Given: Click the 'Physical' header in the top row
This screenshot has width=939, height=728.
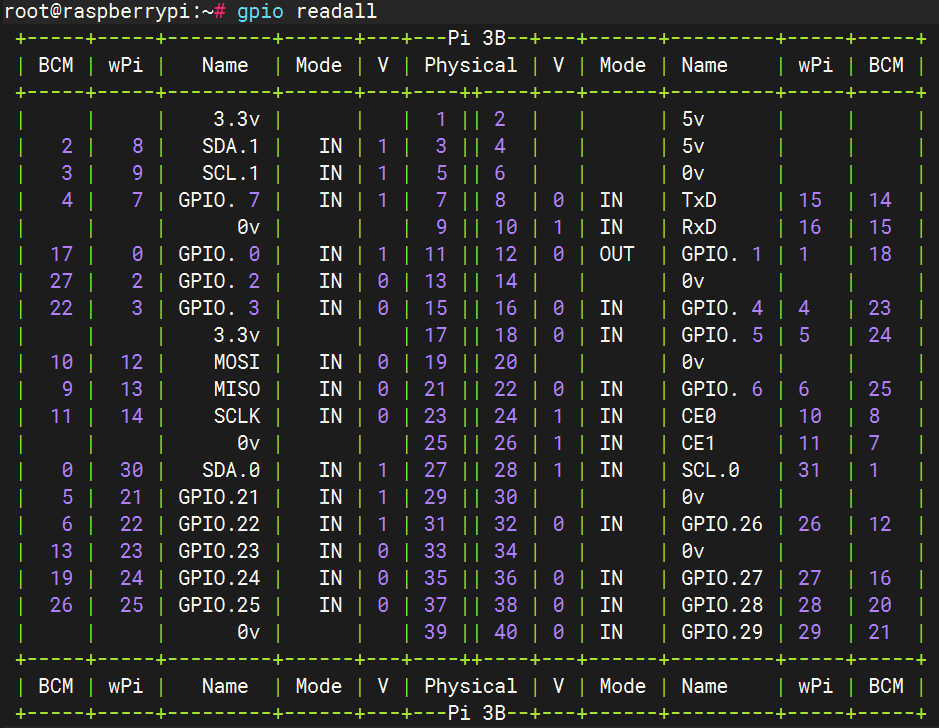Looking at the screenshot, I should (470, 66).
